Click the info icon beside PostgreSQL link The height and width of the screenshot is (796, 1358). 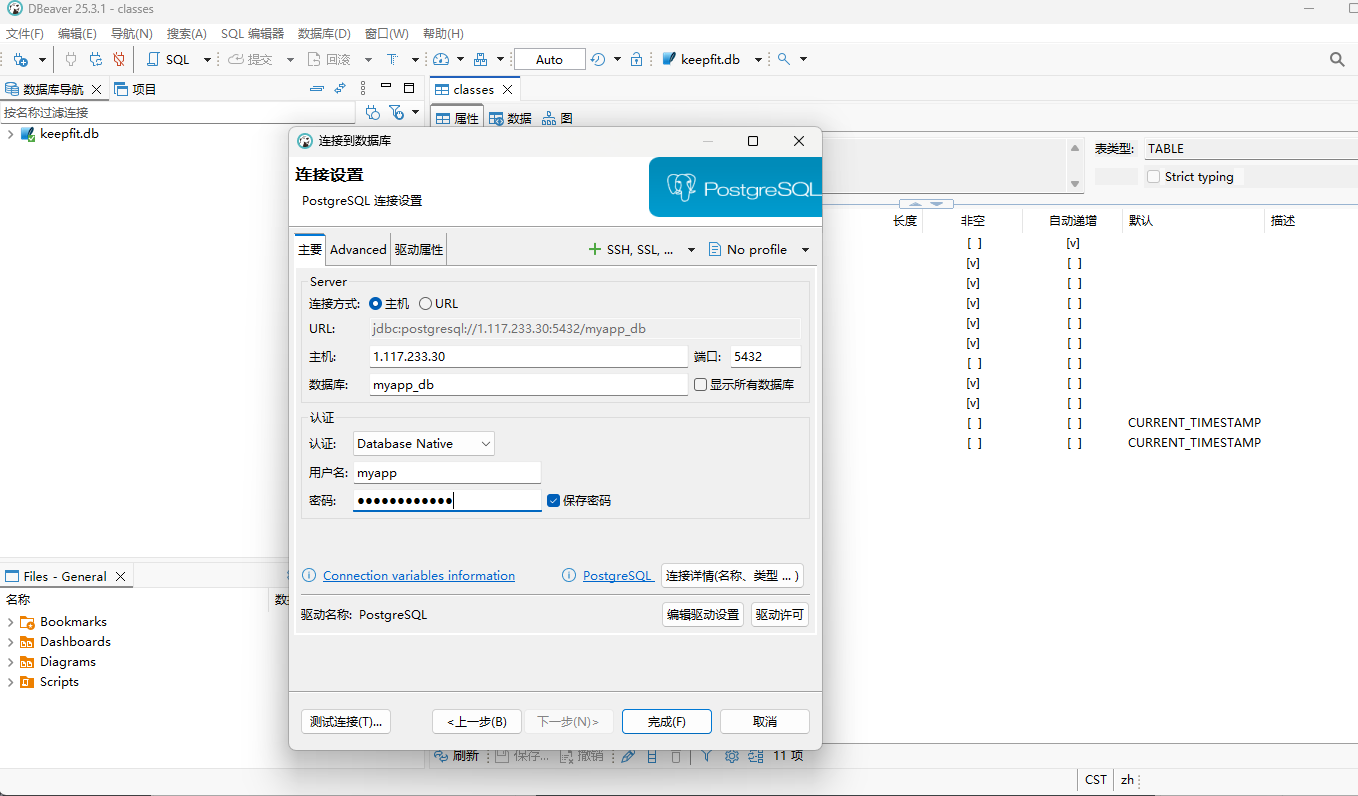569,575
